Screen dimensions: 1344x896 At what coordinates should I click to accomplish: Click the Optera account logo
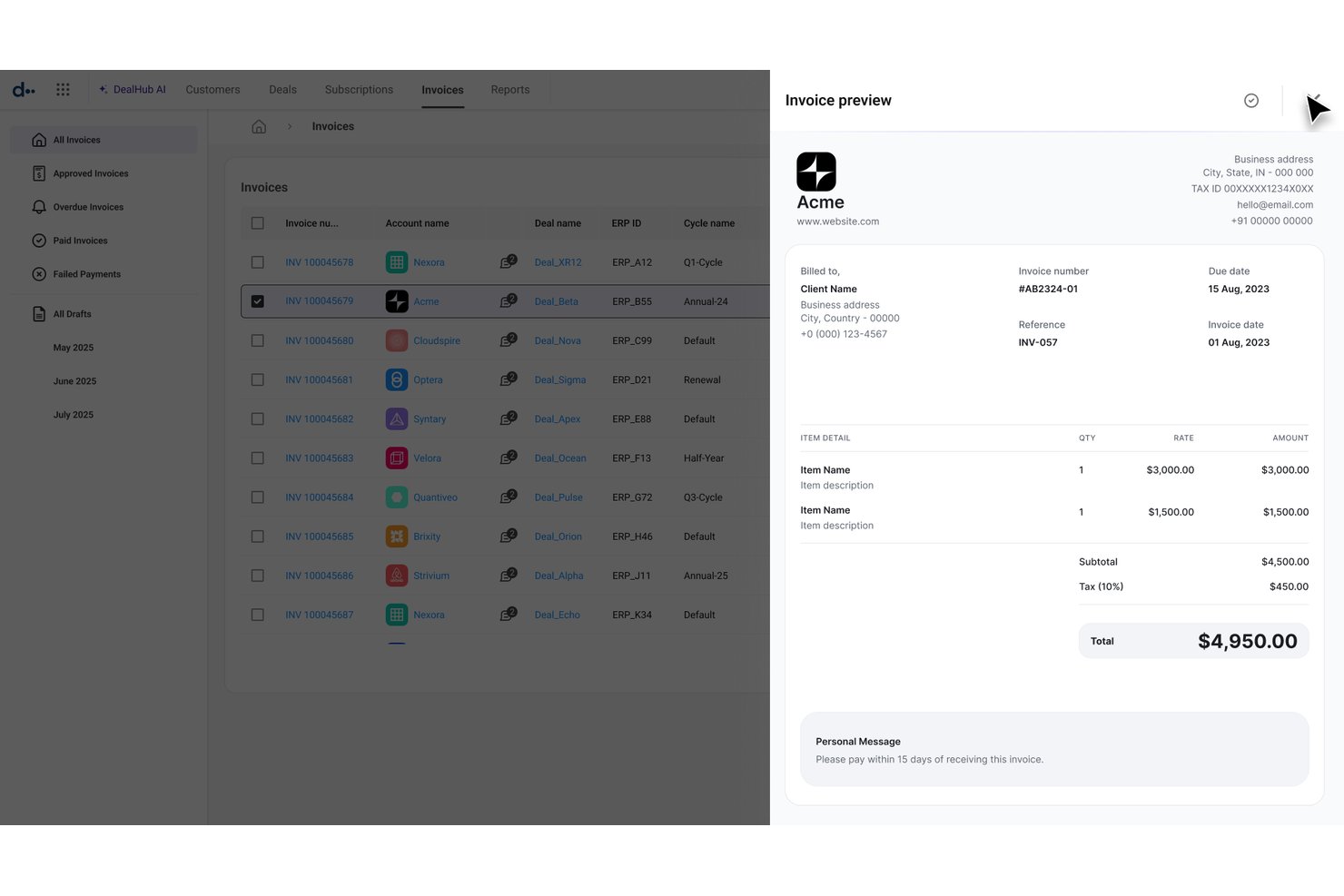pos(397,379)
